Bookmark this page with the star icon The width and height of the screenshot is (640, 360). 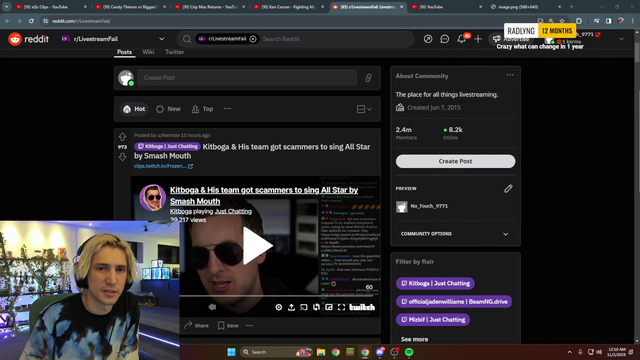coord(562,21)
